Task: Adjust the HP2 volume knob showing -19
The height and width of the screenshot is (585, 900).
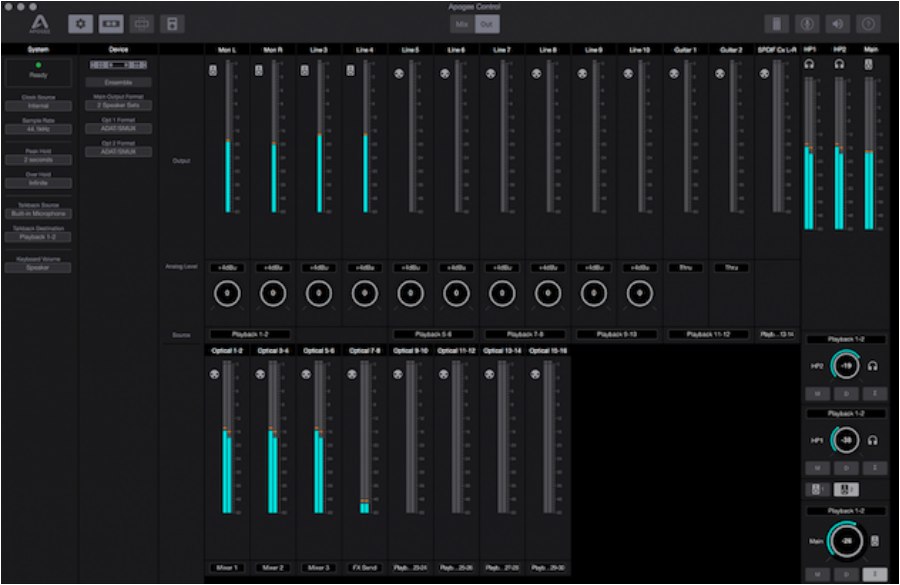Action: point(845,366)
